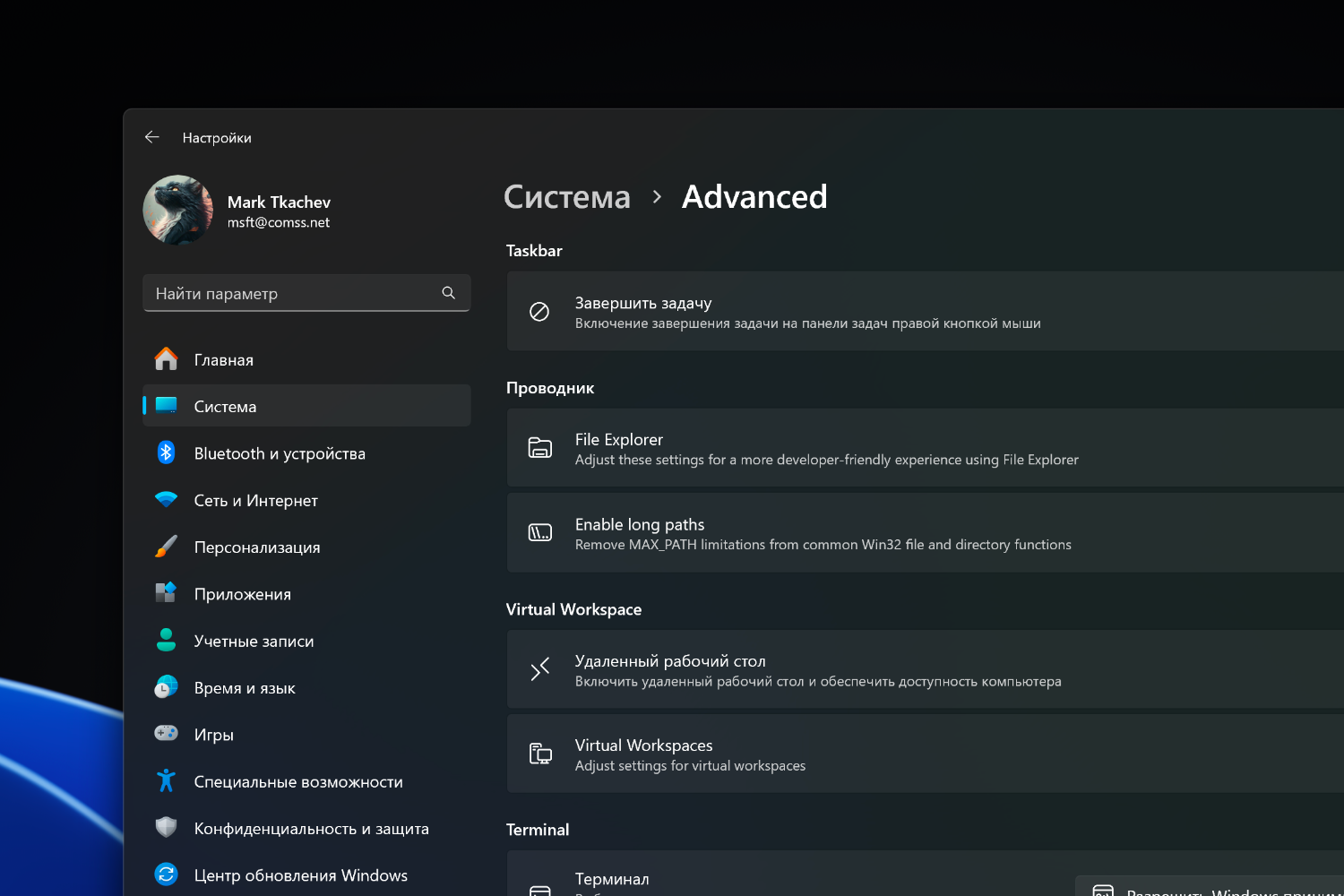The height and width of the screenshot is (896, 1344).
Task: Select Bluetooth и устройства label
Action: point(280,453)
